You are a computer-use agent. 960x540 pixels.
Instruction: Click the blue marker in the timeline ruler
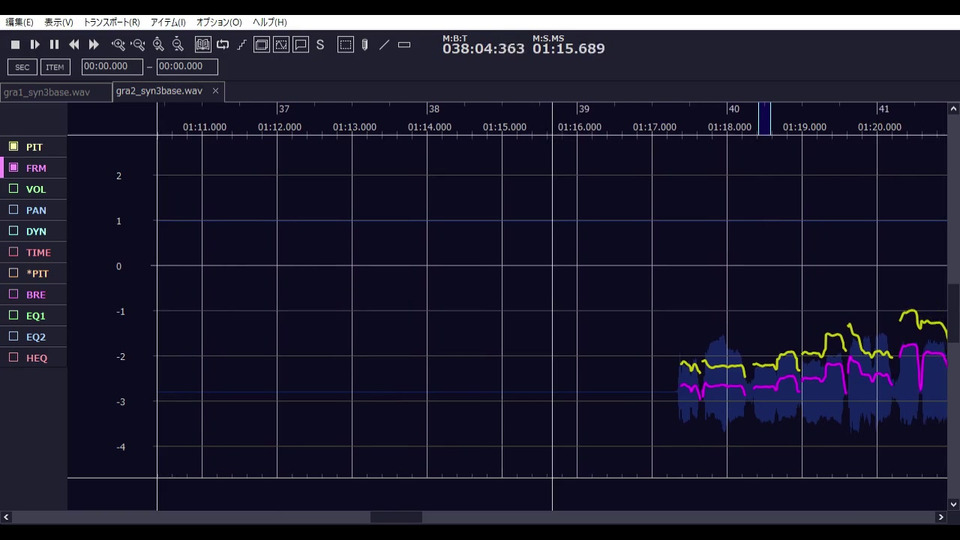764,119
